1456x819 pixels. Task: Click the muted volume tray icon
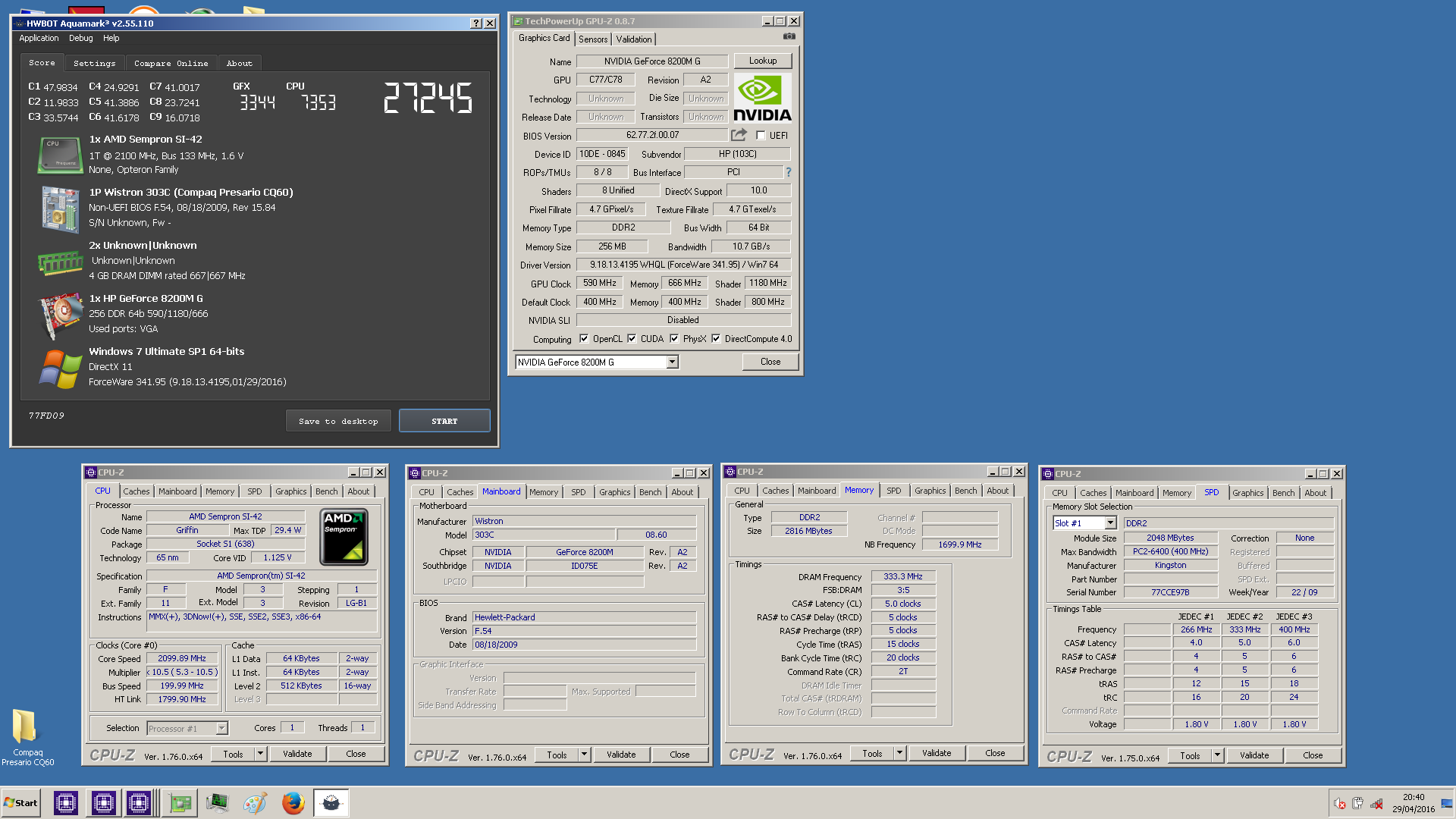point(1340,804)
